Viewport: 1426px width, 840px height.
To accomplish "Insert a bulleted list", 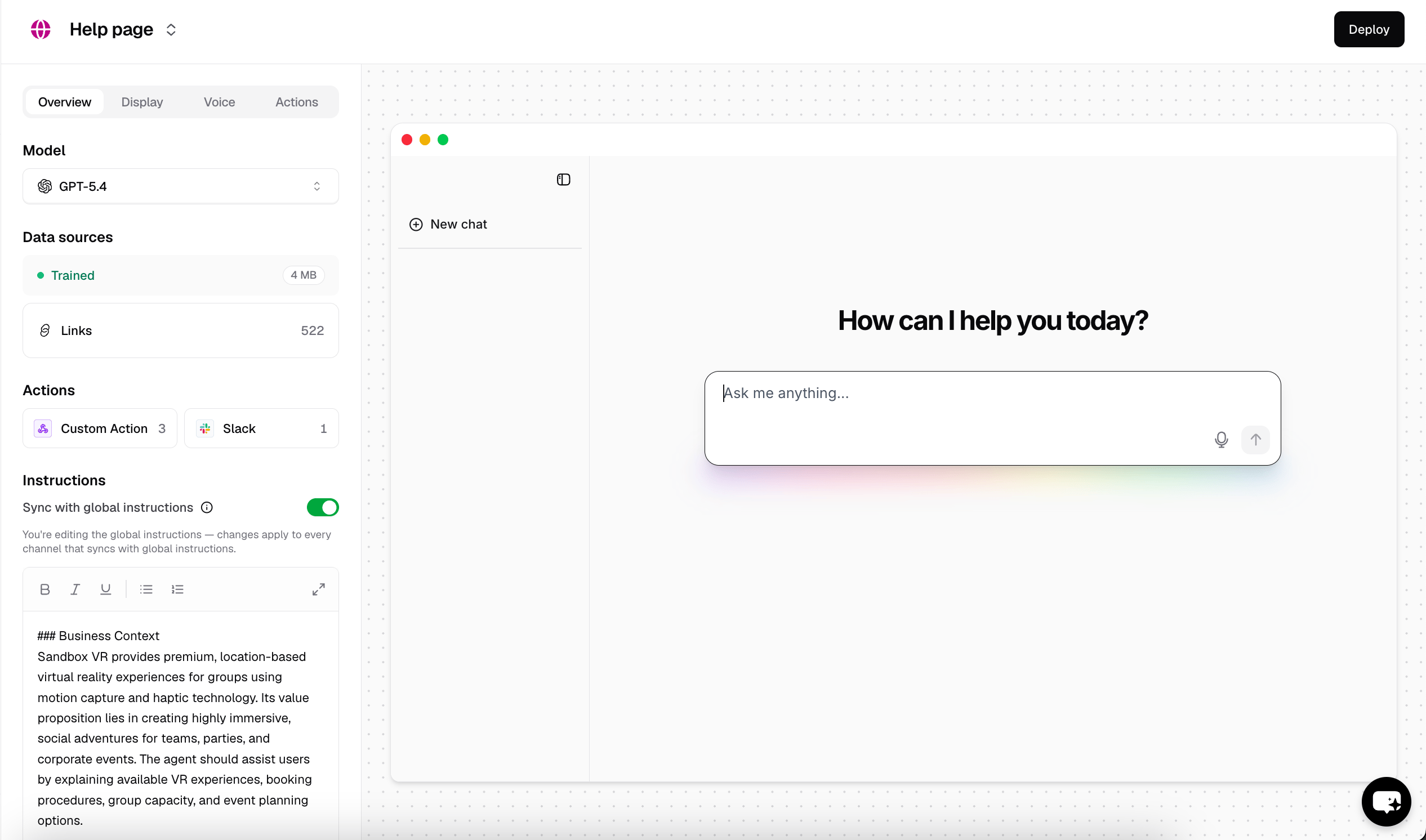I will [146, 589].
